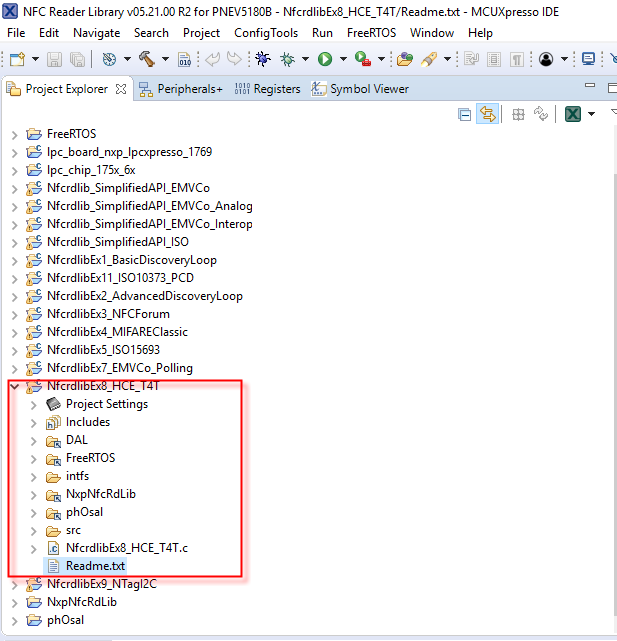Open the ConfigTools menu
Screen dimensions: 617x641
266,33
